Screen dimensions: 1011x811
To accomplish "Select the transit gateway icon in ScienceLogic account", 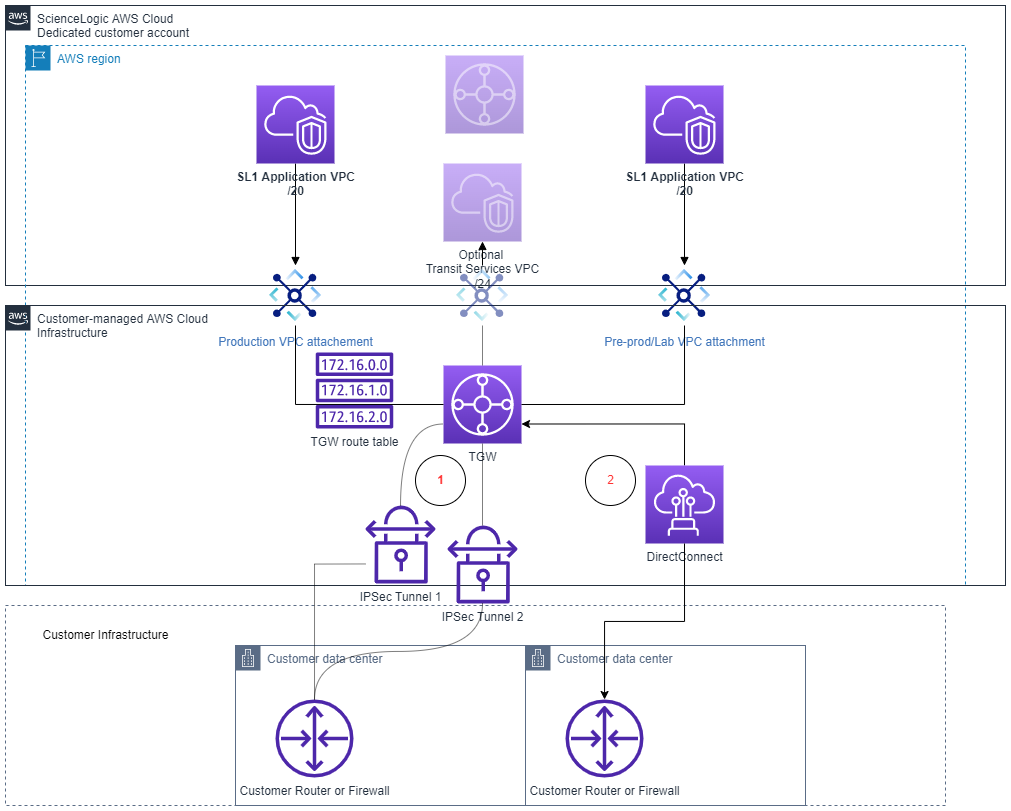I will (484, 94).
